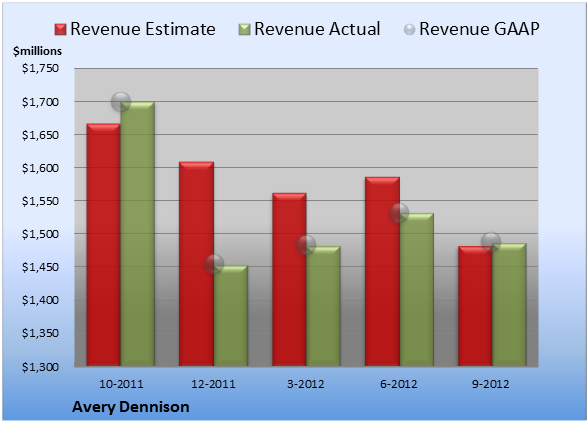
Task: Select the red estimate bar for 10-2011
Action: pos(104,245)
